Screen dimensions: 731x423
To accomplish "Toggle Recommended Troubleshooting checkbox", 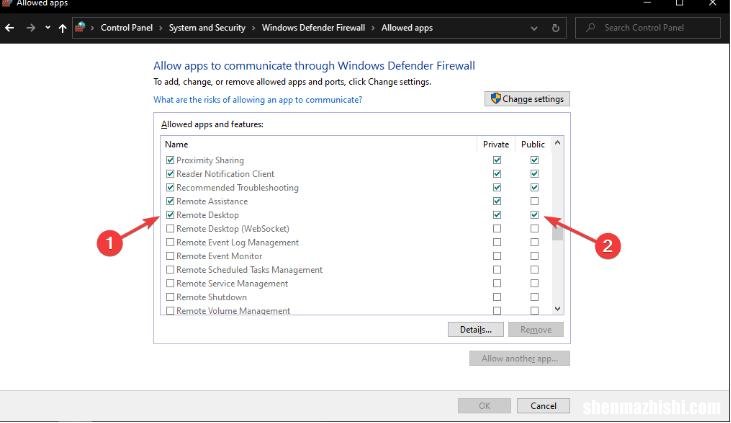I will 170,187.
